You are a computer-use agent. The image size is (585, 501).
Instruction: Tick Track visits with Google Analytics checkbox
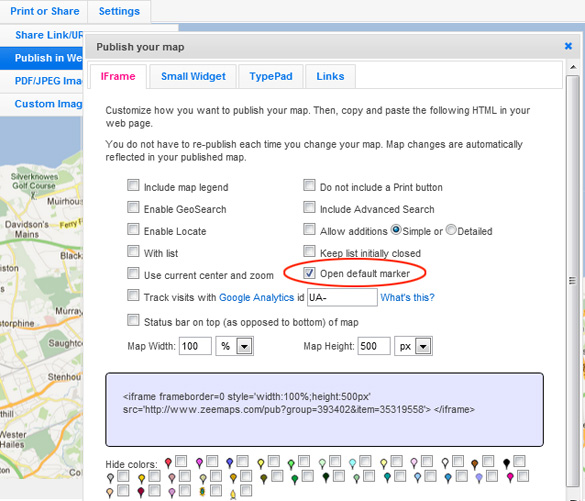[133, 295]
